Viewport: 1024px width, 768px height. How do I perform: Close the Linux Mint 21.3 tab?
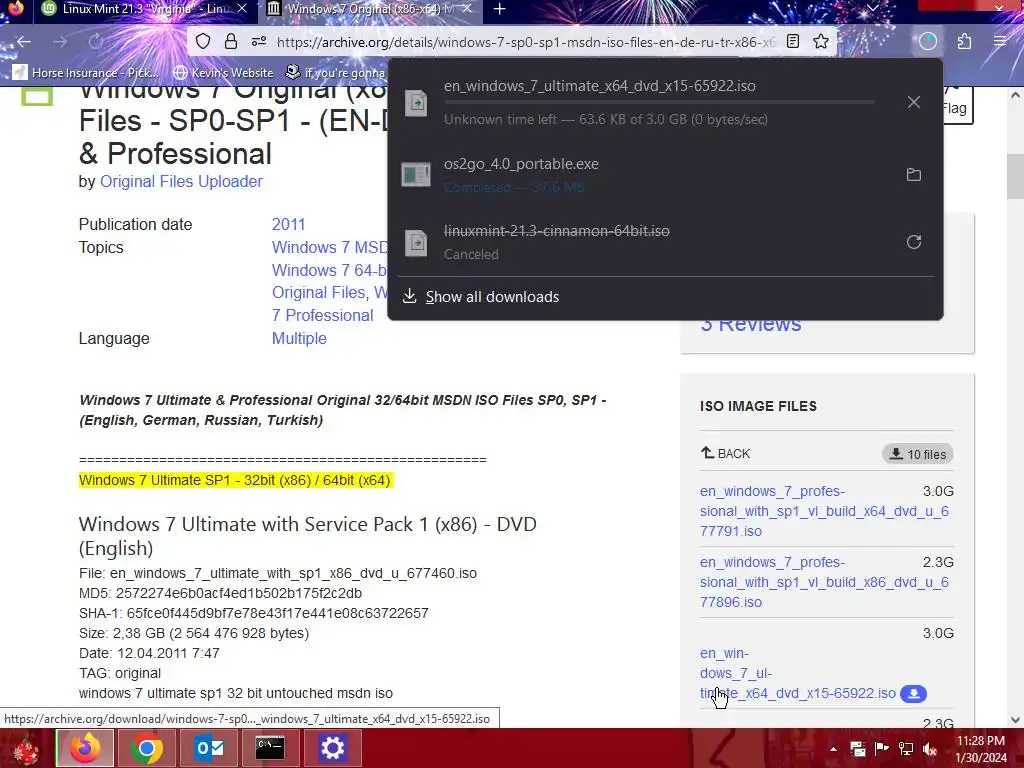pos(242,9)
